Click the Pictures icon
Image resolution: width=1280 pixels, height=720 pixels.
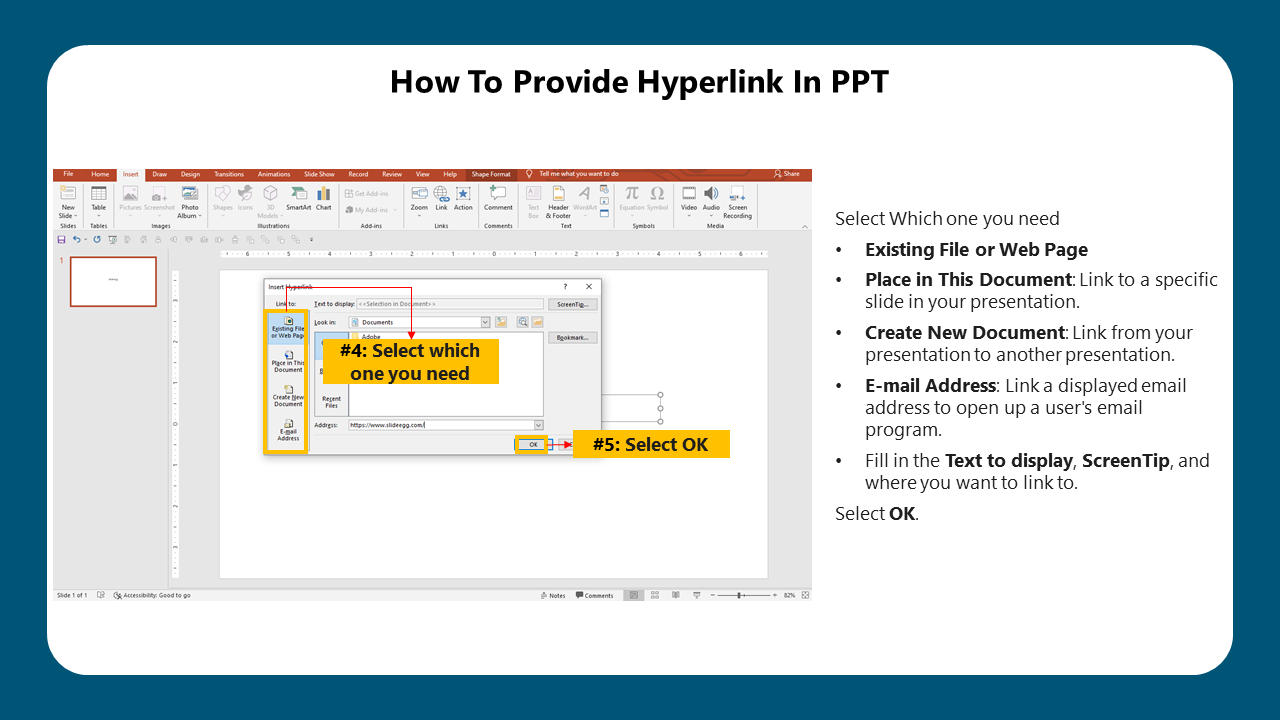click(x=130, y=194)
